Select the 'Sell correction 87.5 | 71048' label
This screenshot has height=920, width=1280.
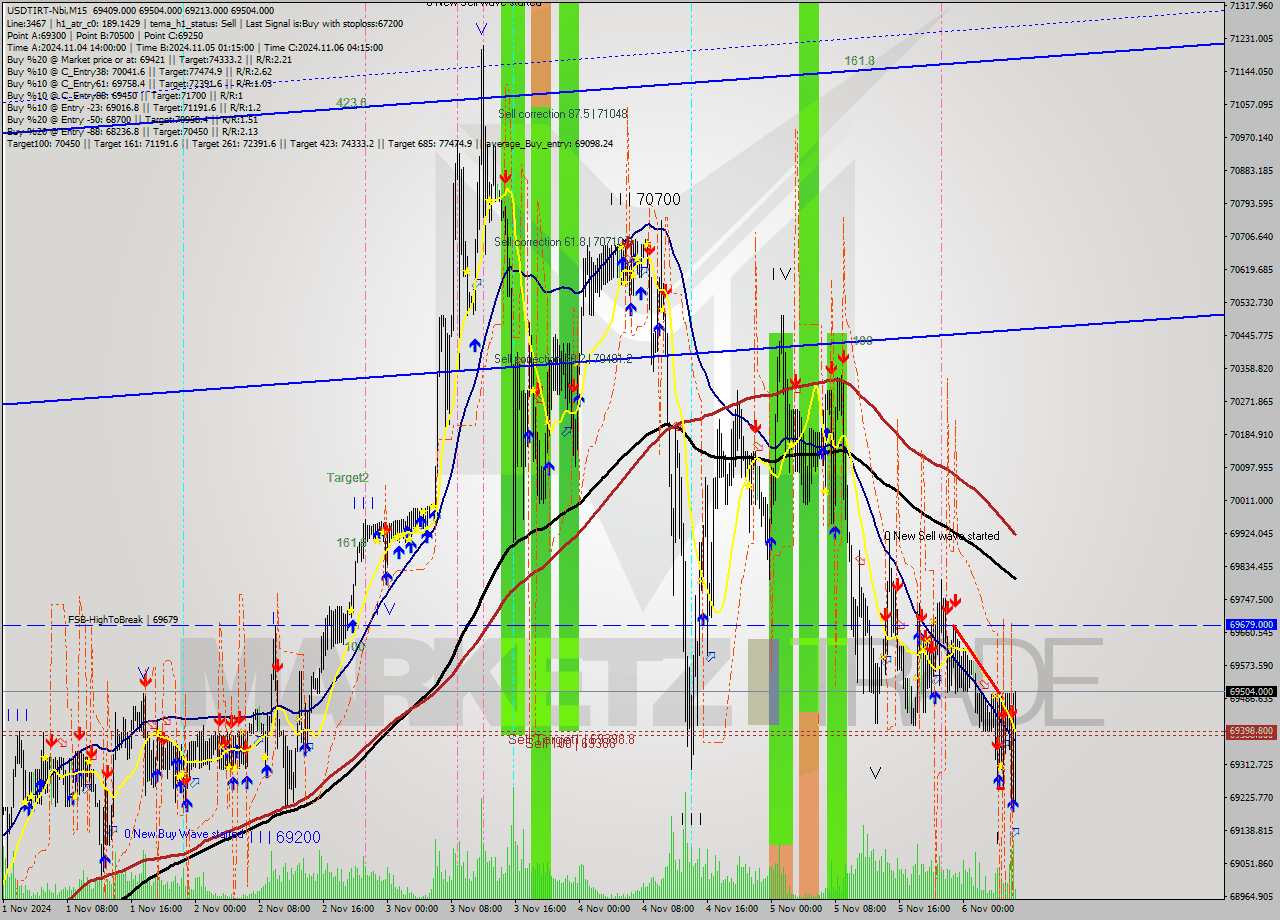(x=563, y=114)
